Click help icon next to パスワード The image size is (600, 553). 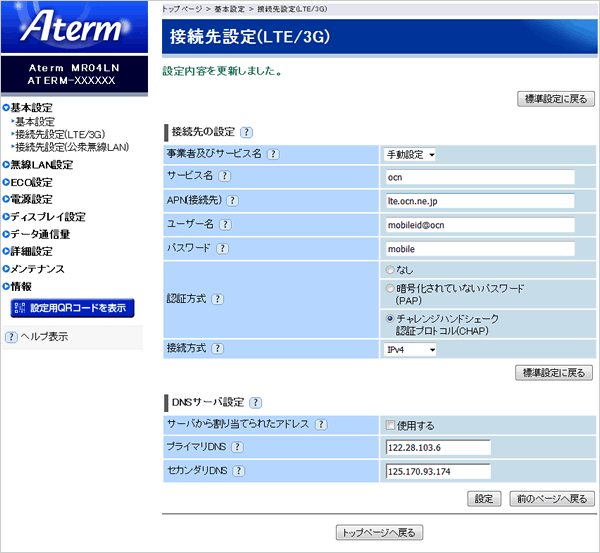pos(222,249)
